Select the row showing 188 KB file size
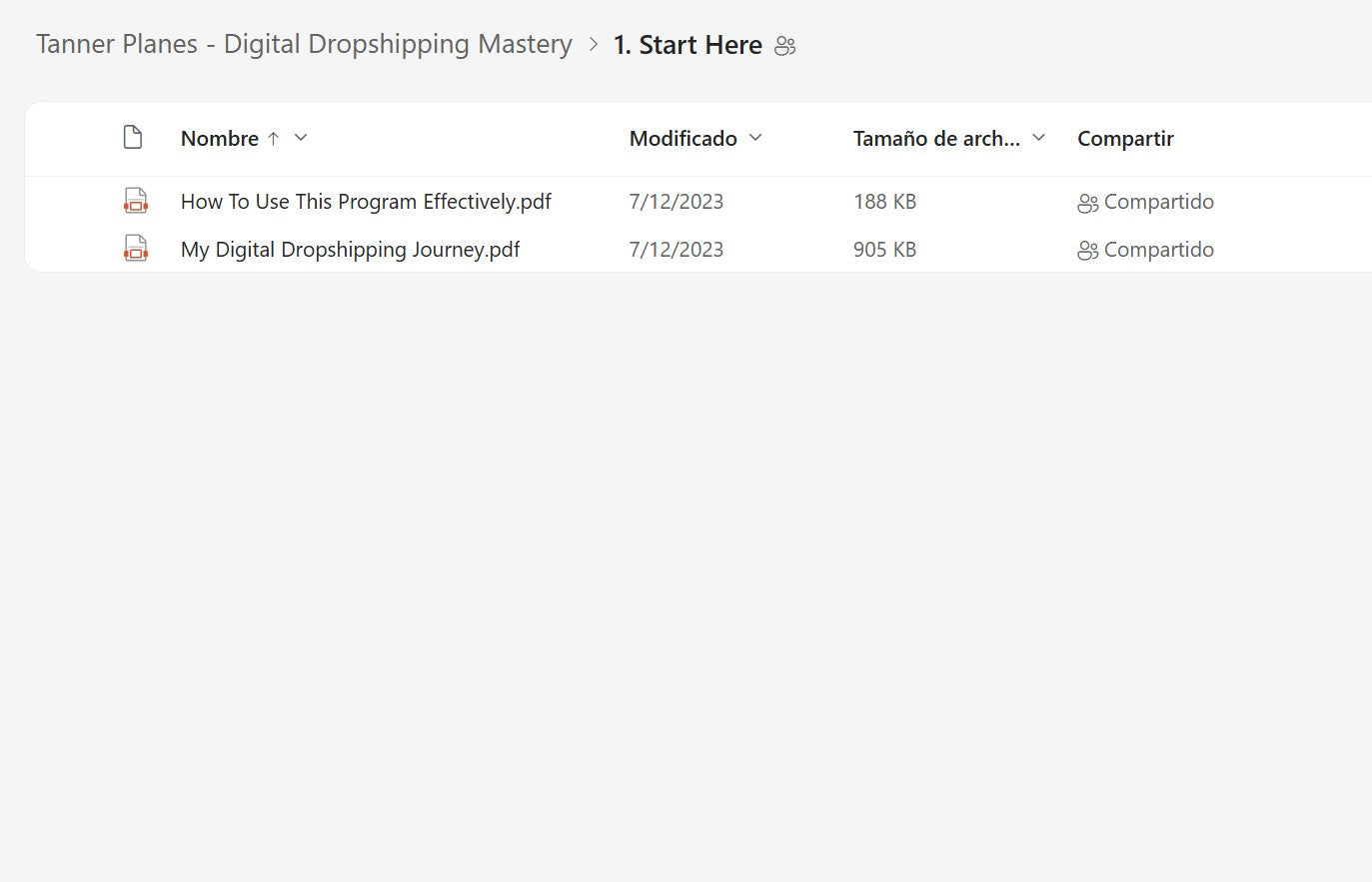The width and height of the screenshot is (1372, 882). [884, 202]
